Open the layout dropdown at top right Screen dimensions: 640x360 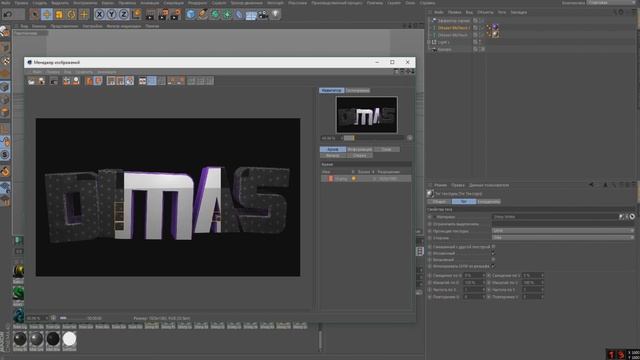coord(612,2)
